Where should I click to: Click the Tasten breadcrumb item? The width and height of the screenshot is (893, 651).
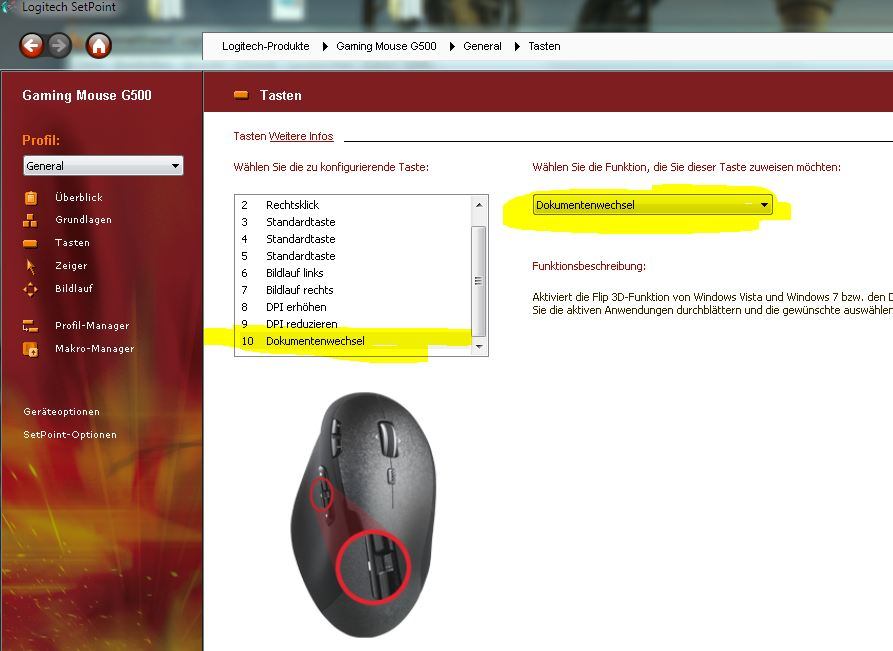click(x=544, y=46)
